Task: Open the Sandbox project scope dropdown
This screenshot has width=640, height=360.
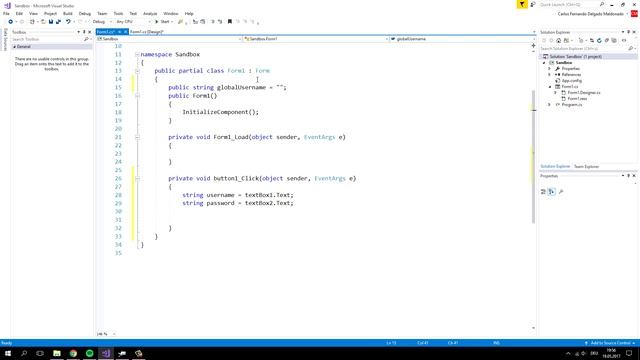Action: pyautogui.click(x=169, y=39)
